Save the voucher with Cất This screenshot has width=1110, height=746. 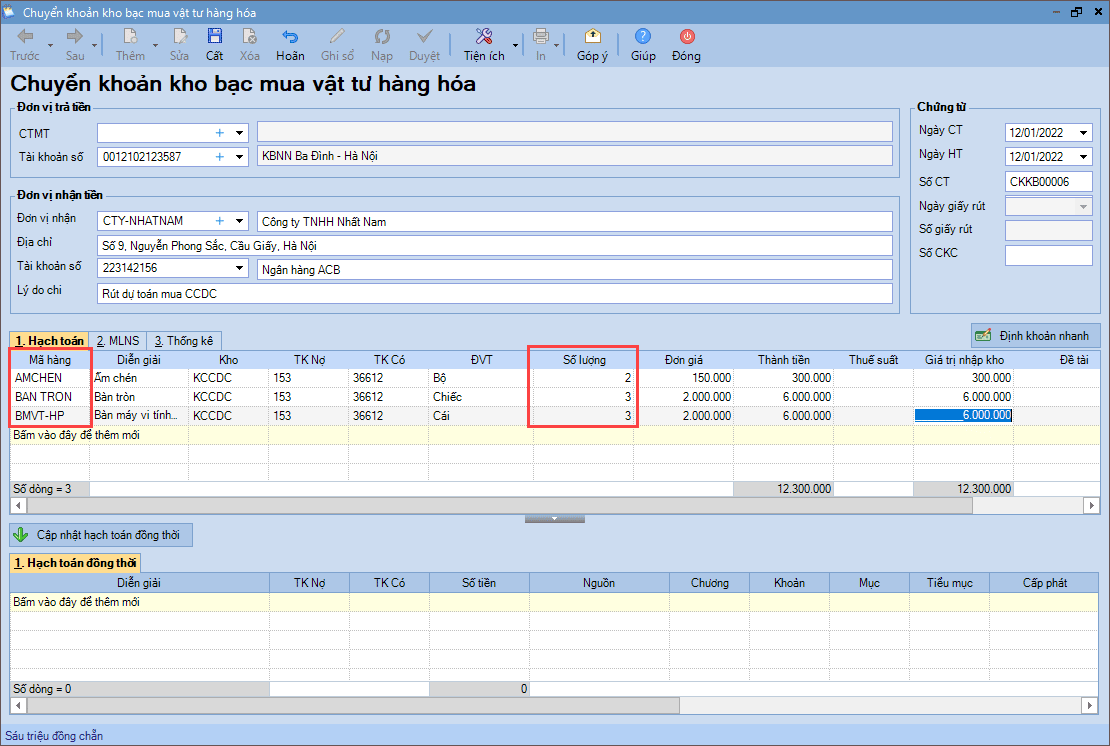click(x=214, y=45)
